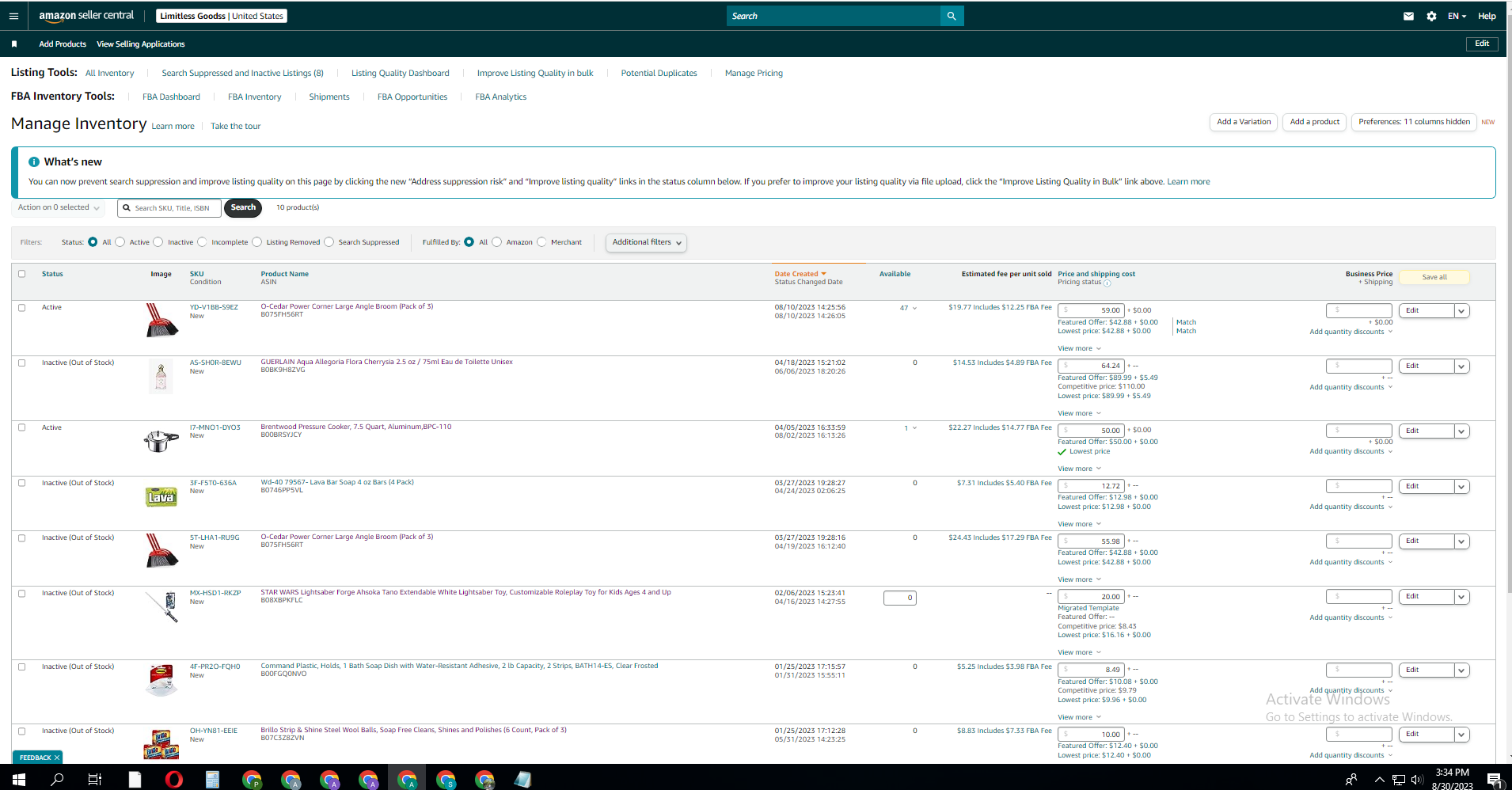This screenshot has width=1512, height=790.
Task: Select checkbox for GUERLAIN Aqua Allegoria row
Action: pos(22,363)
